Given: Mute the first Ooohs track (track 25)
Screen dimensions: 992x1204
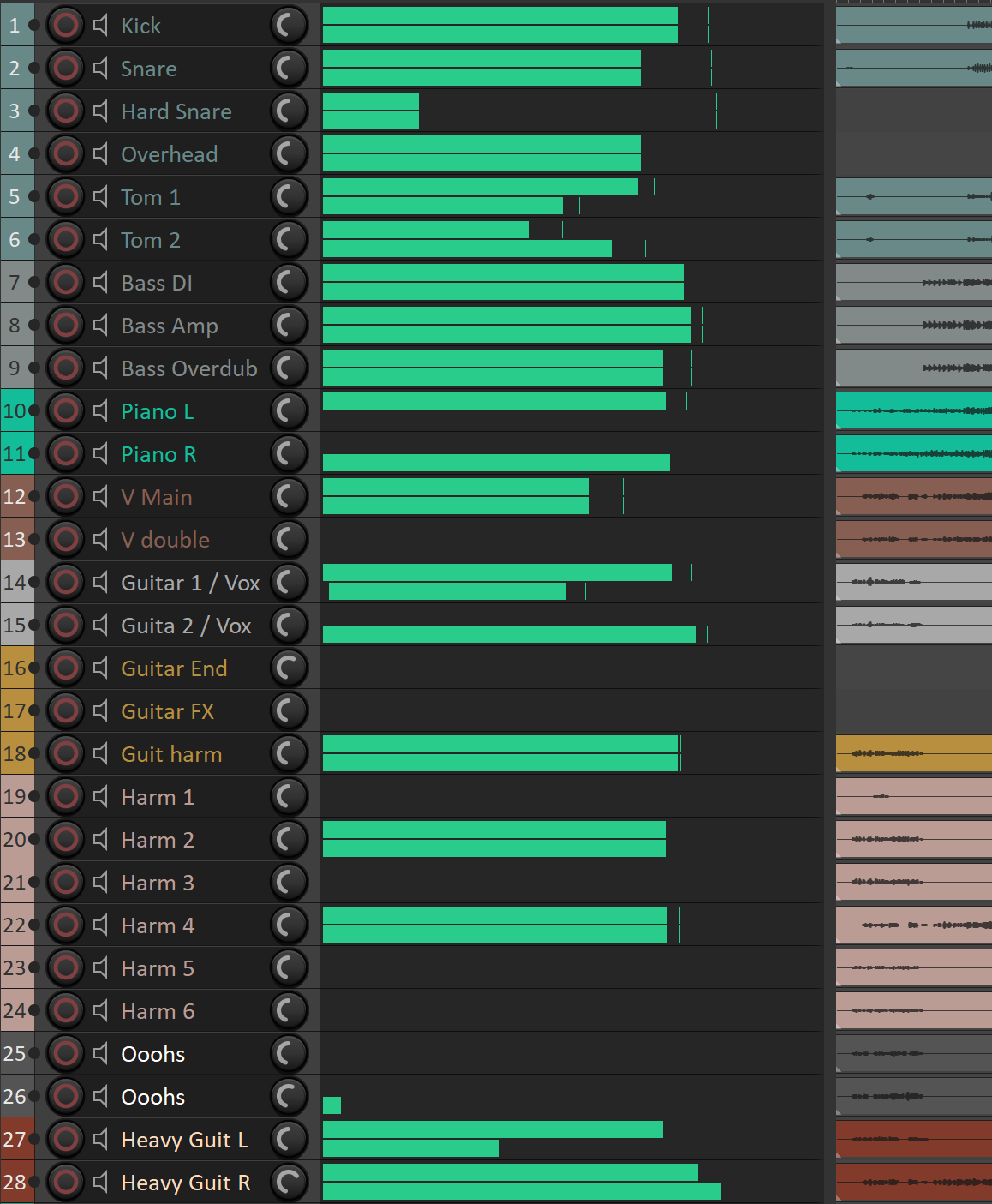Looking at the screenshot, I should [x=100, y=1054].
